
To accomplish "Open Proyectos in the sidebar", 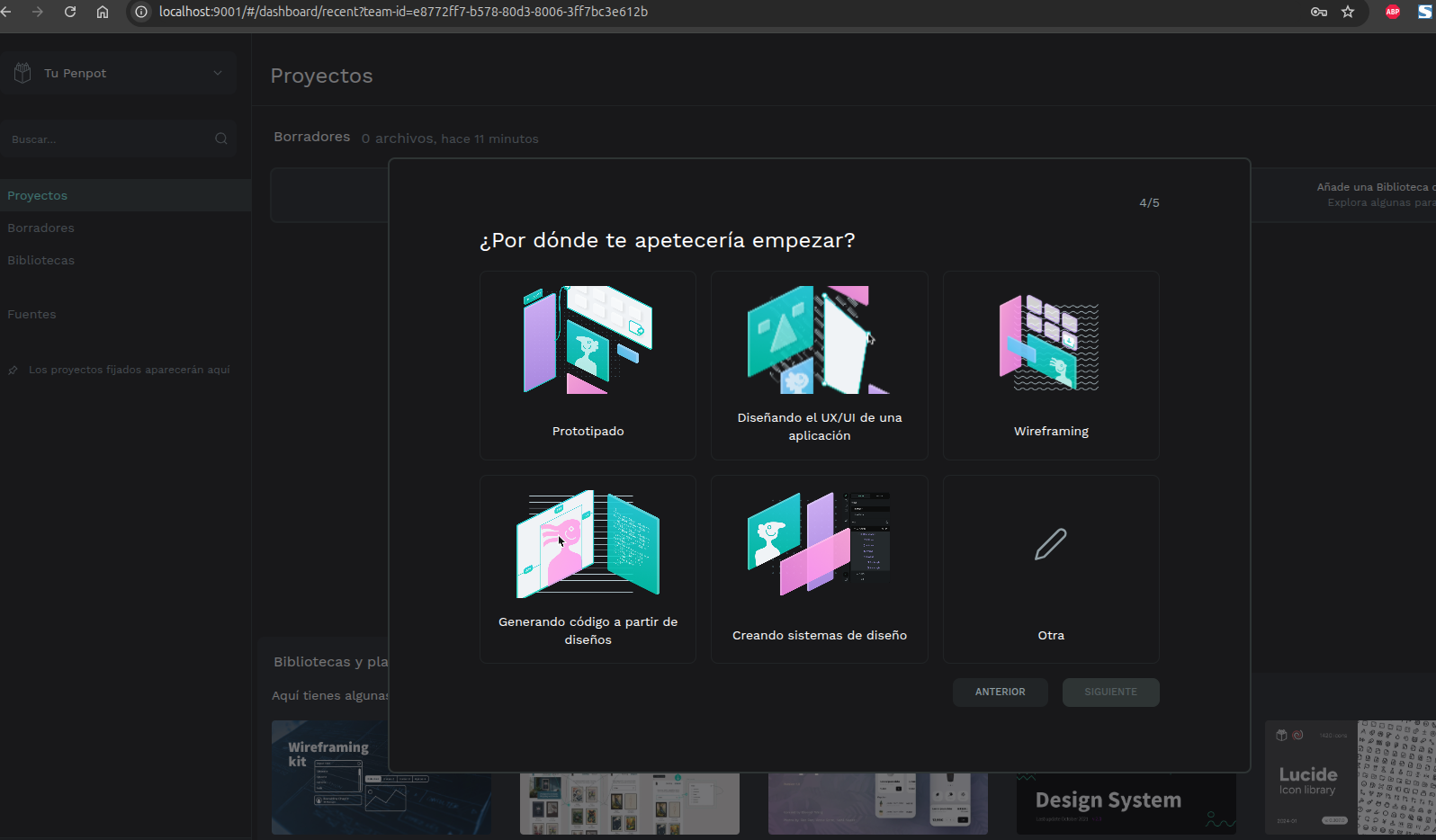I will coord(38,195).
